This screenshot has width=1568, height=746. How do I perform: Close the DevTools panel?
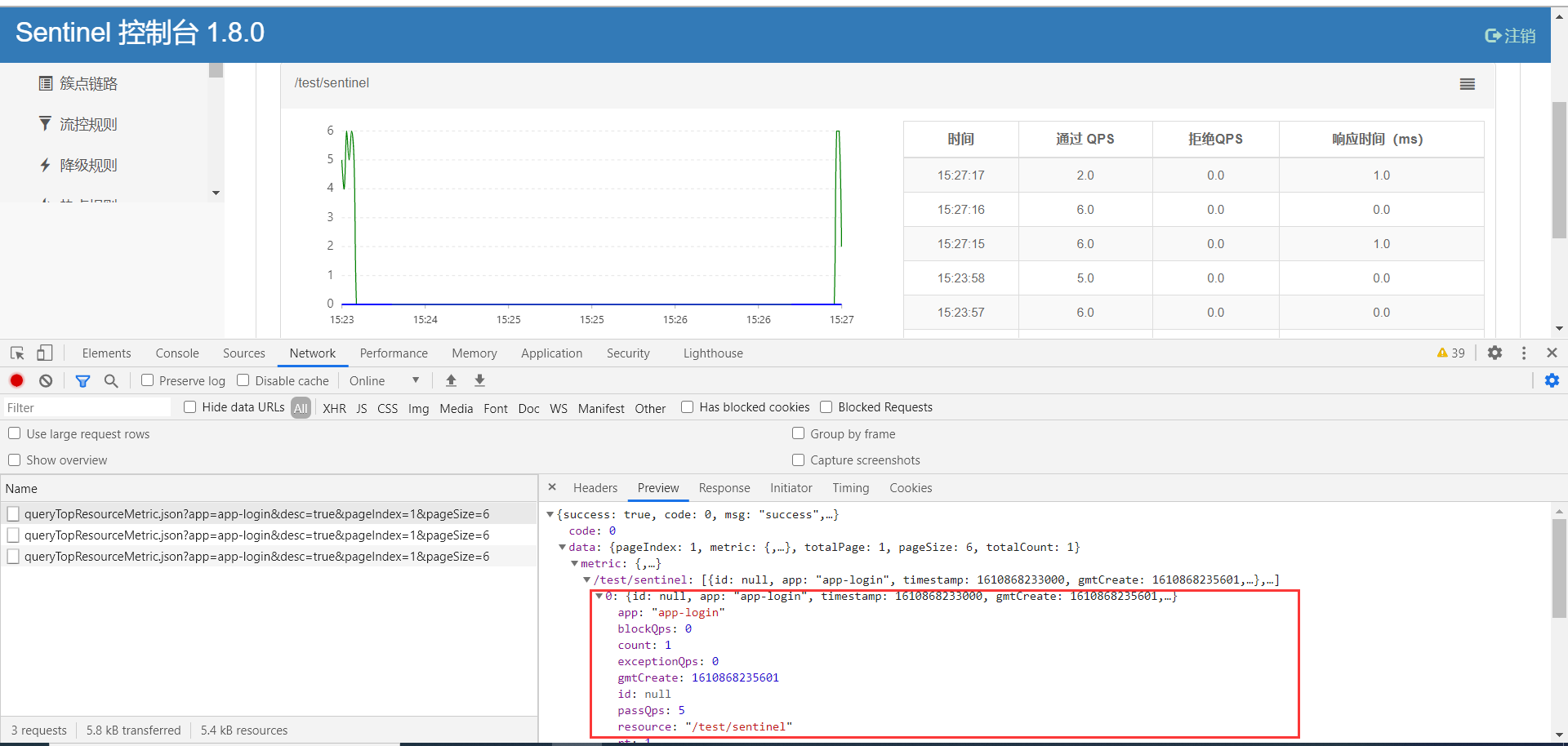pos(1552,353)
